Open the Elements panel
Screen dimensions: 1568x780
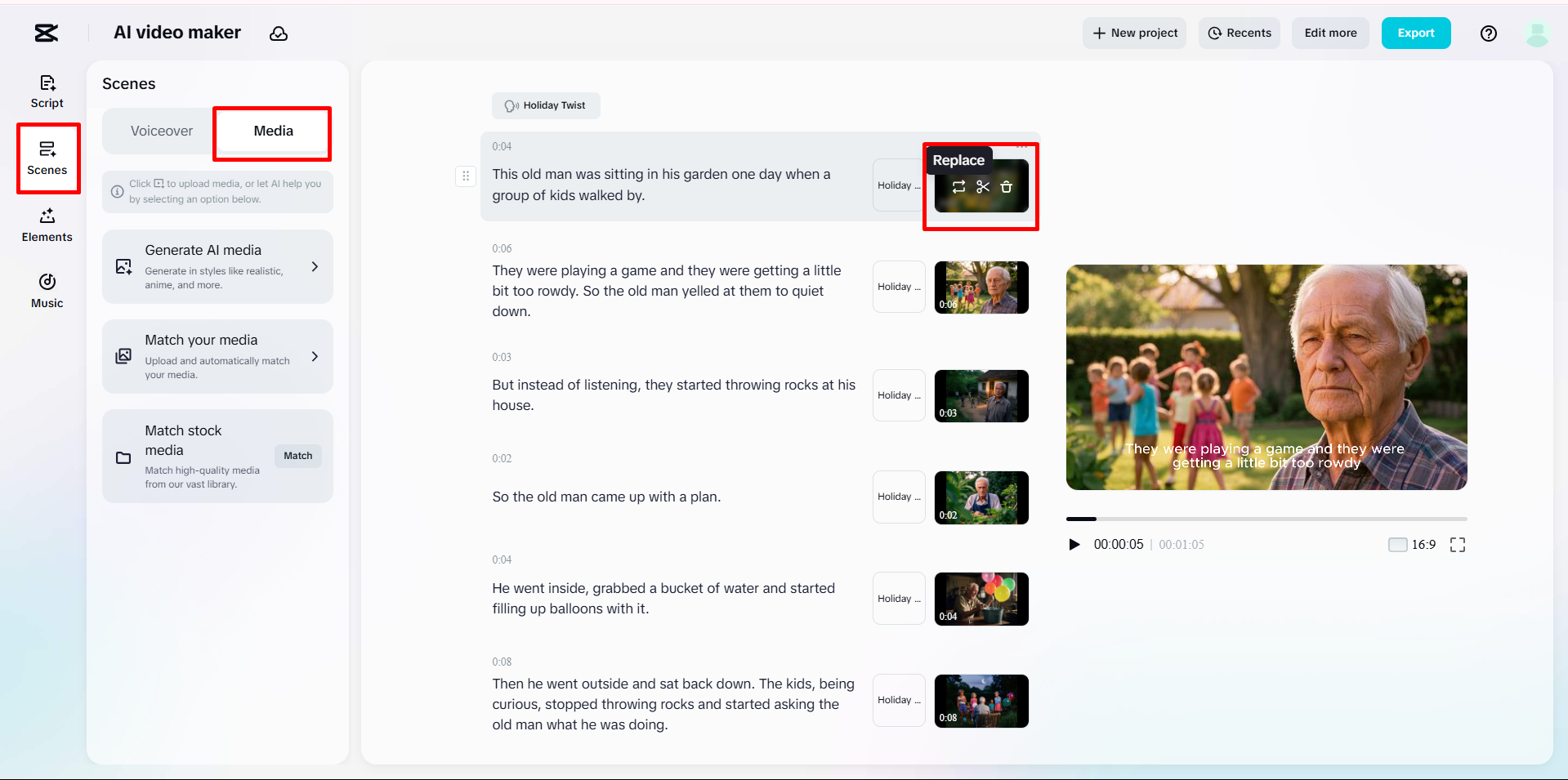pyautogui.click(x=47, y=225)
